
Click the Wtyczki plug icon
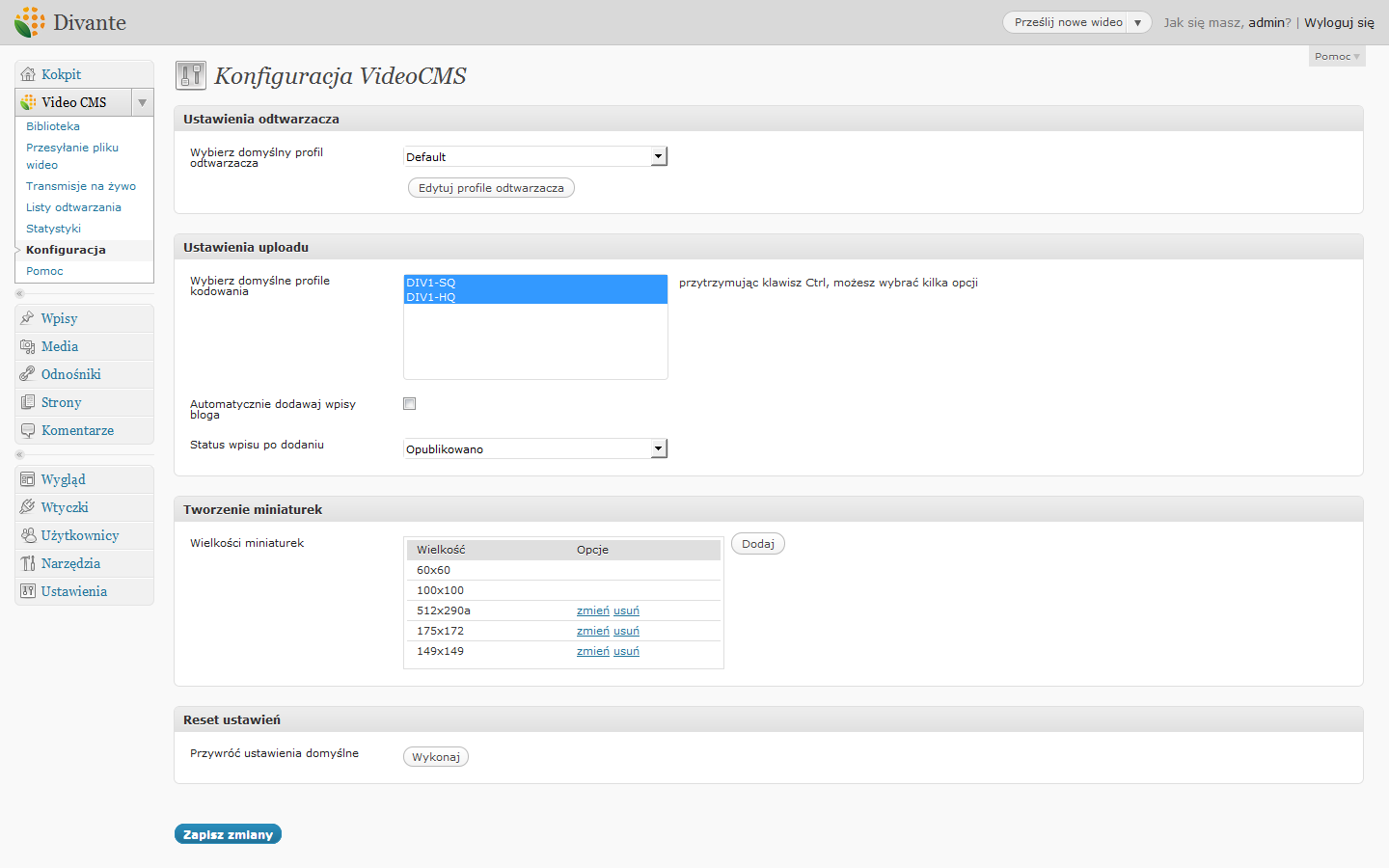click(28, 507)
